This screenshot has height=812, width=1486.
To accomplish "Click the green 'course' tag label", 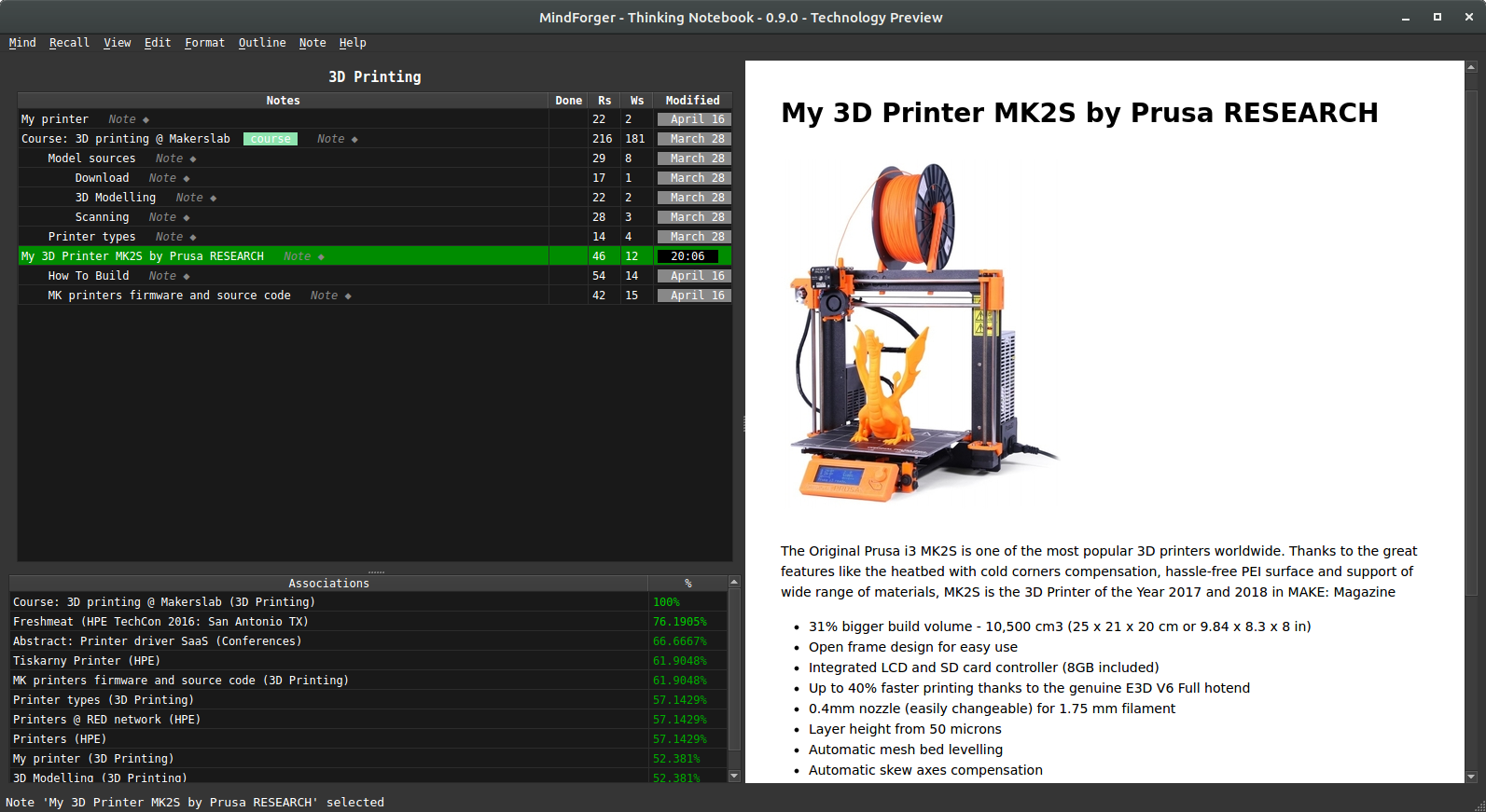I will click(271, 139).
